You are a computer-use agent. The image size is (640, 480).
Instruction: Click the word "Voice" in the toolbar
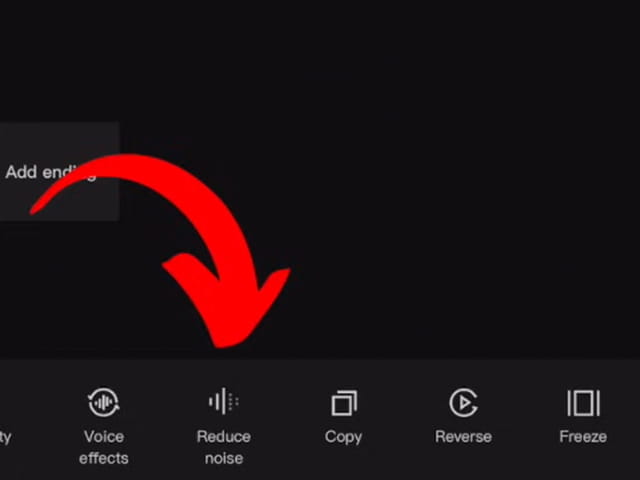click(104, 437)
